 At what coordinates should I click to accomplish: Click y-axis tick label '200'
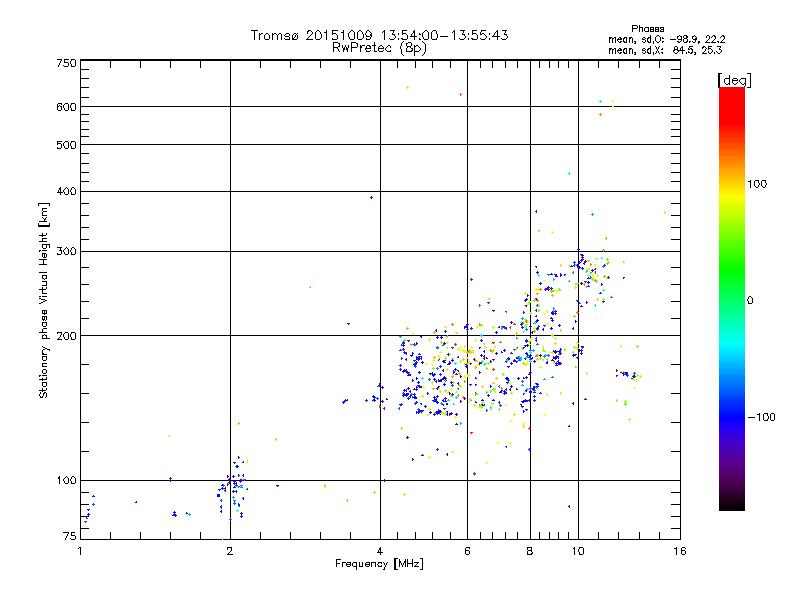(66, 336)
